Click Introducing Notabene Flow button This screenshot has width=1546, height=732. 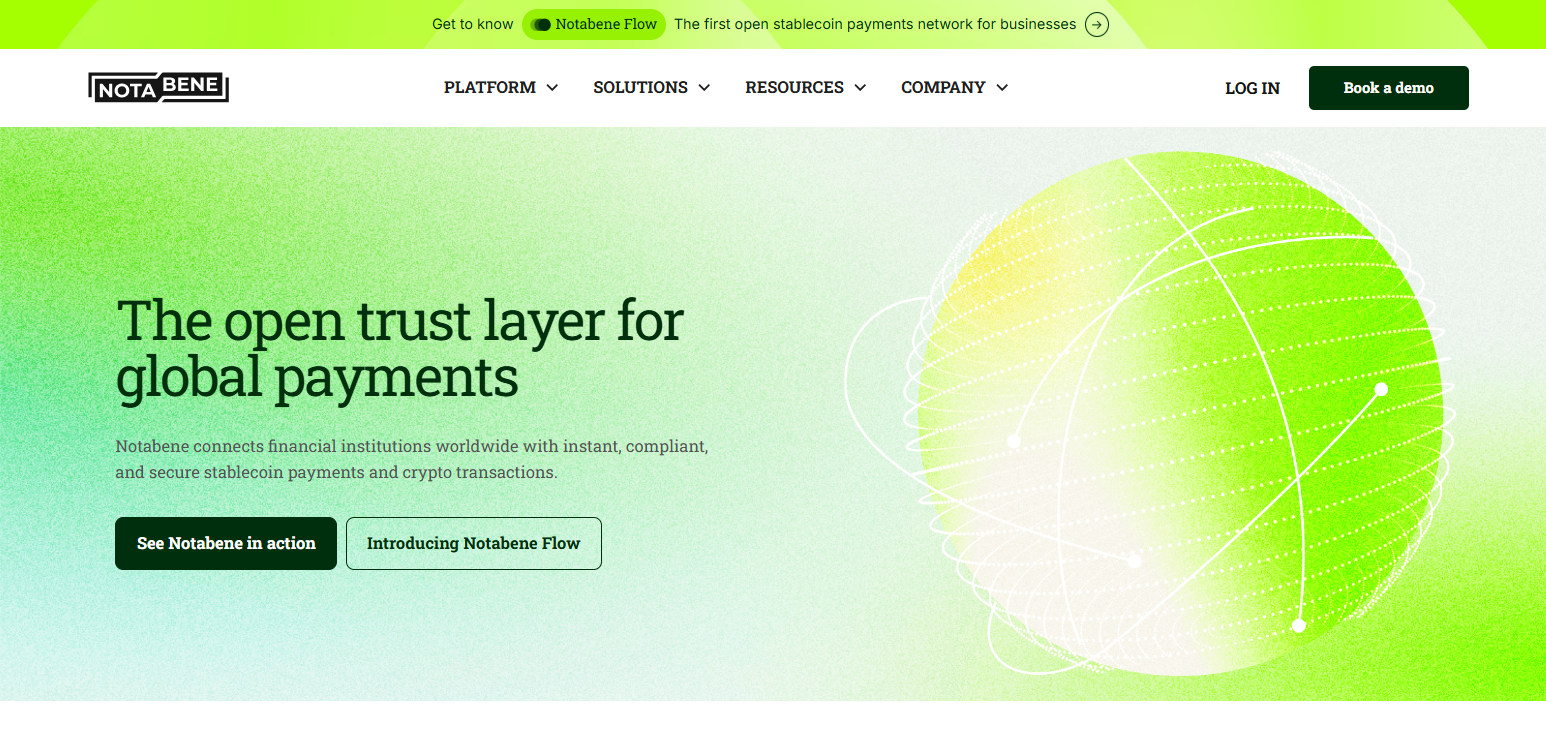tap(474, 543)
